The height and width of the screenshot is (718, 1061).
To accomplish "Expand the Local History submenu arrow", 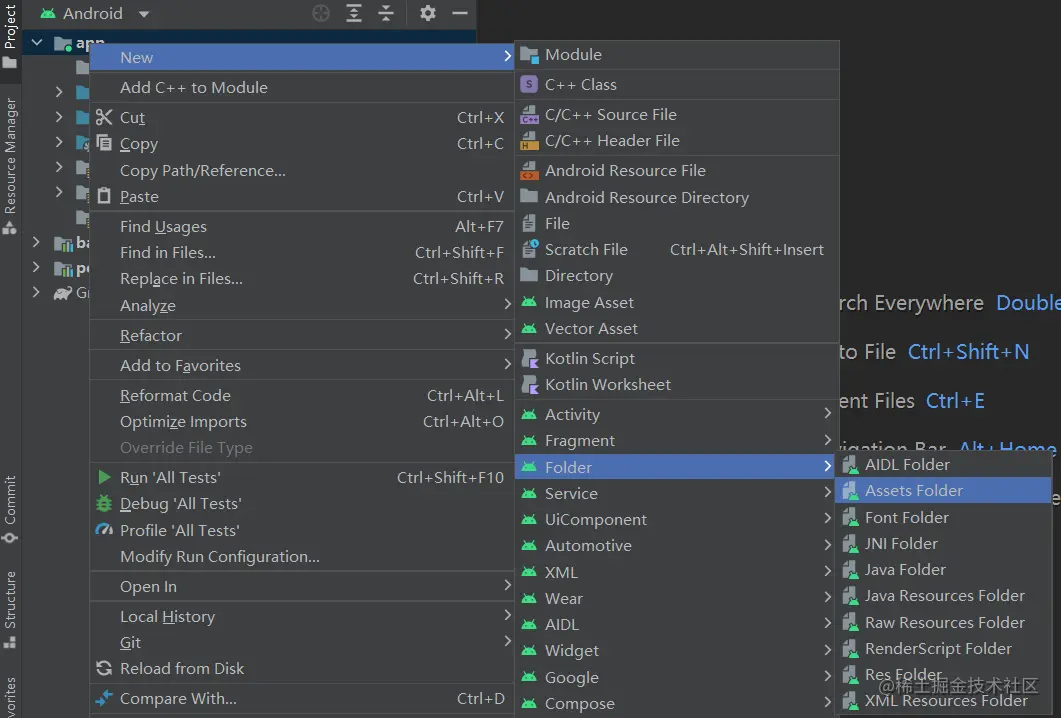I will click(x=507, y=614).
